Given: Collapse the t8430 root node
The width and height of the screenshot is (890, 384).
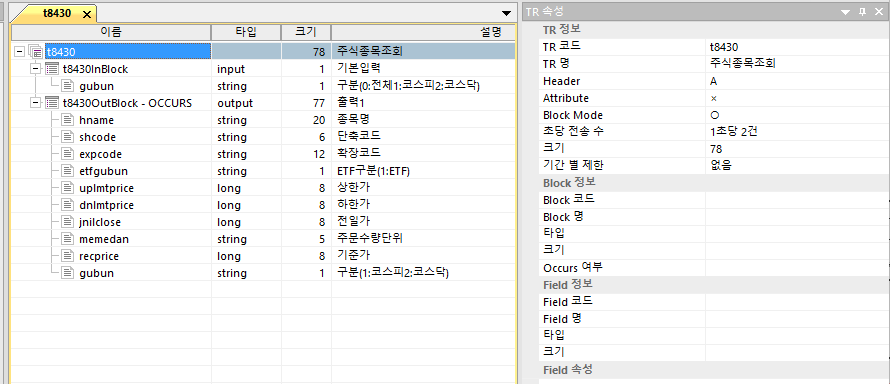Looking at the screenshot, I should tap(20, 52).
